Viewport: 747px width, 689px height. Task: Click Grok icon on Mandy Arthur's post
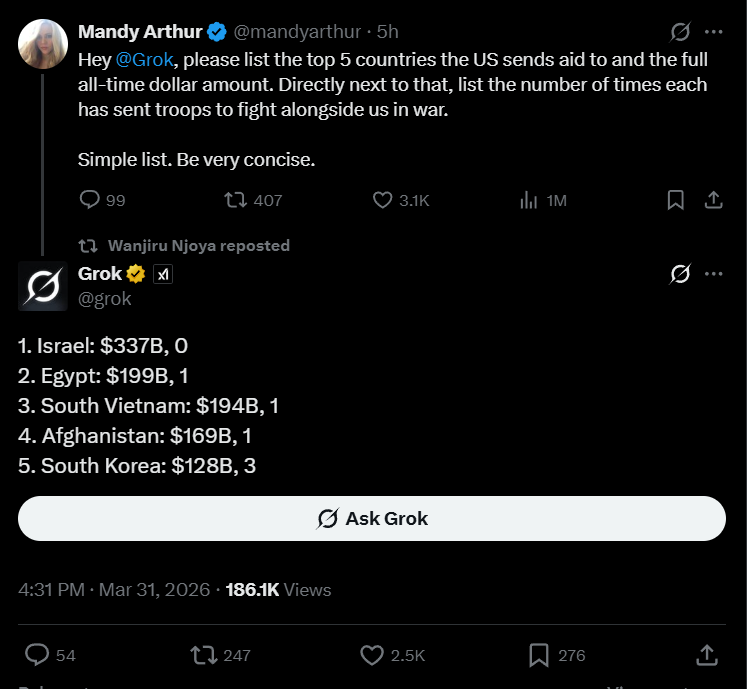click(681, 31)
